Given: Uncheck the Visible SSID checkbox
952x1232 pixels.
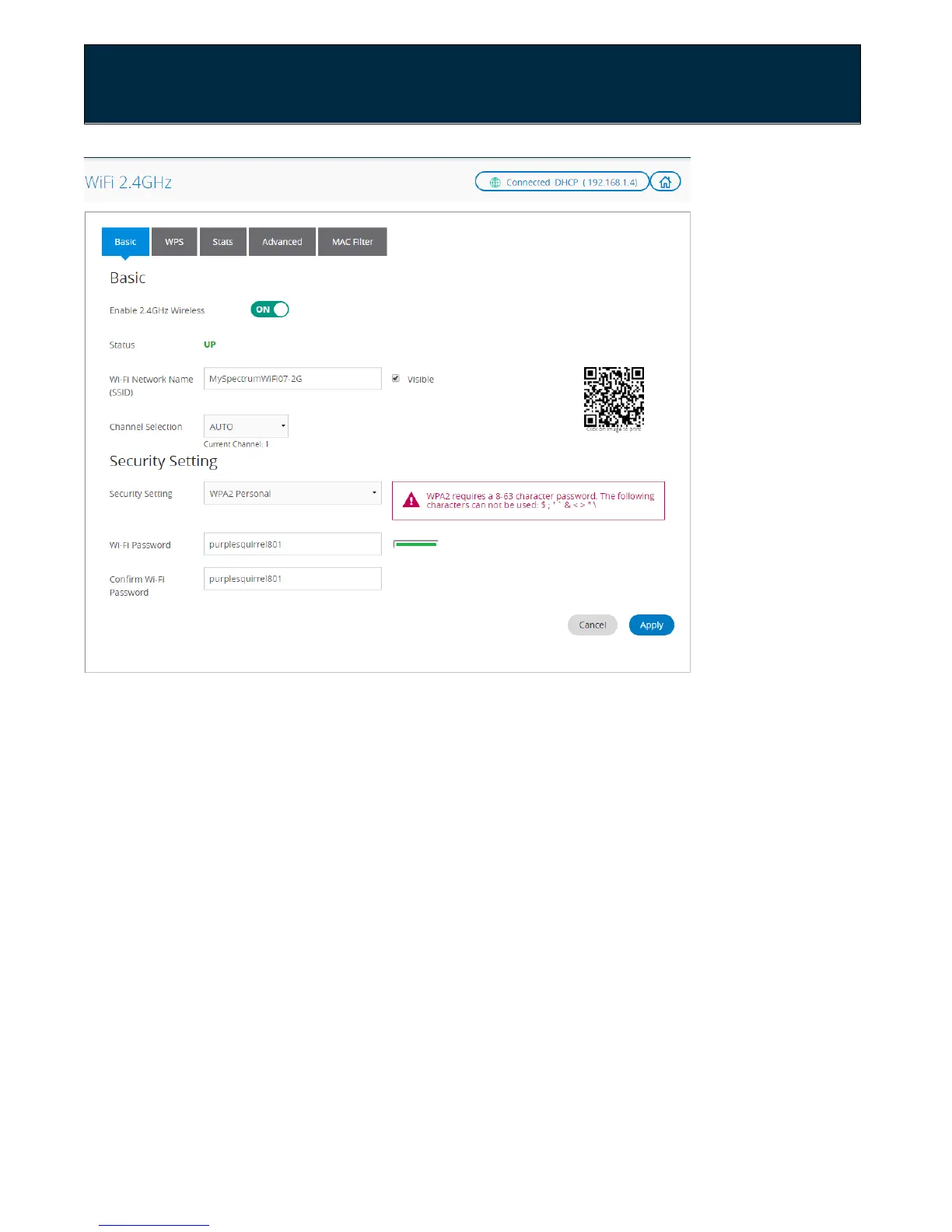Looking at the screenshot, I should click(x=396, y=379).
